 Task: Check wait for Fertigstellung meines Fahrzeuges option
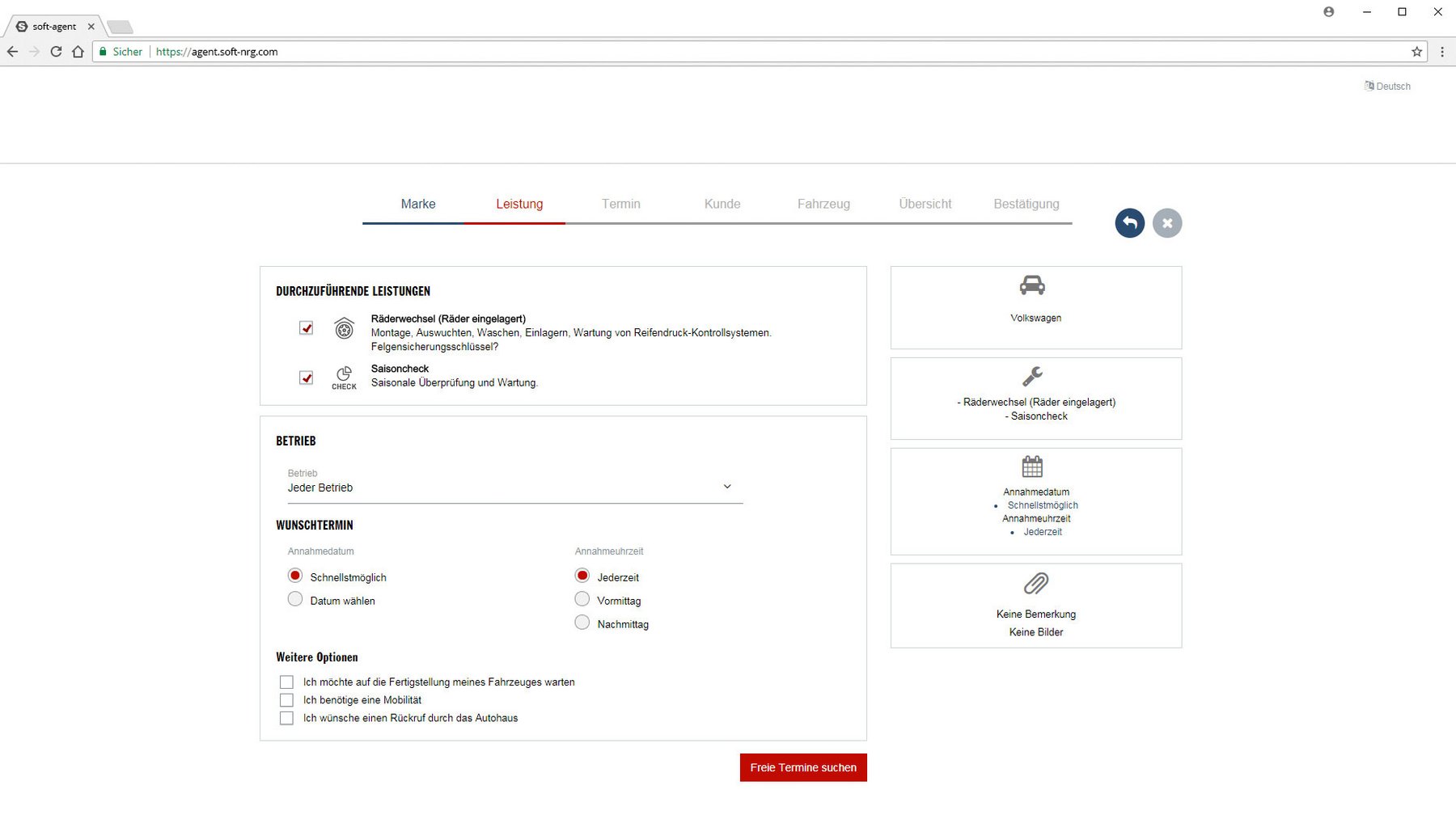(x=286, y=682)
